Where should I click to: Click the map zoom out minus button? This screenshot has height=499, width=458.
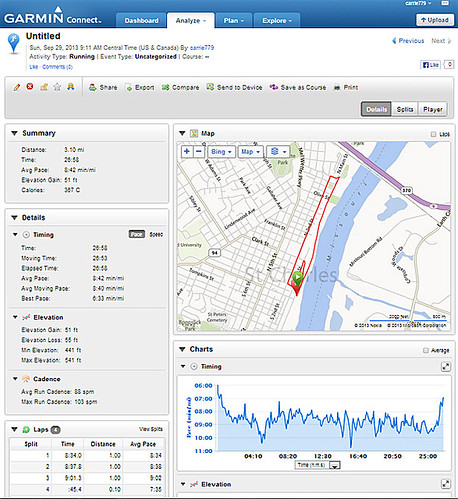pos(198,152)
